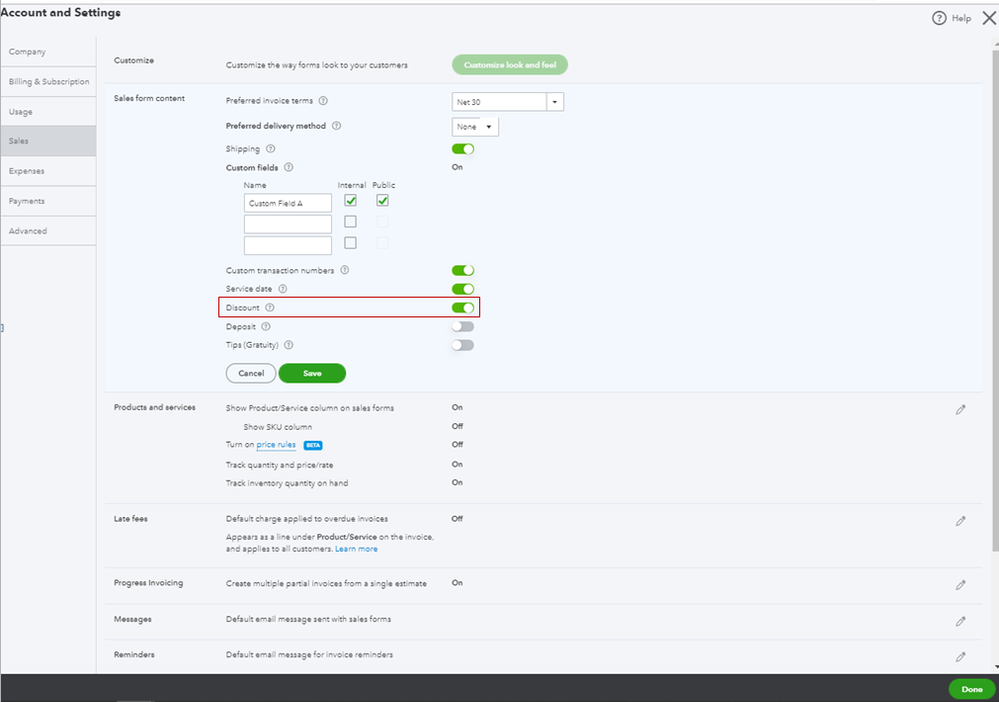
Task: Click the Help question mark icon
Action: pos(938,18)
